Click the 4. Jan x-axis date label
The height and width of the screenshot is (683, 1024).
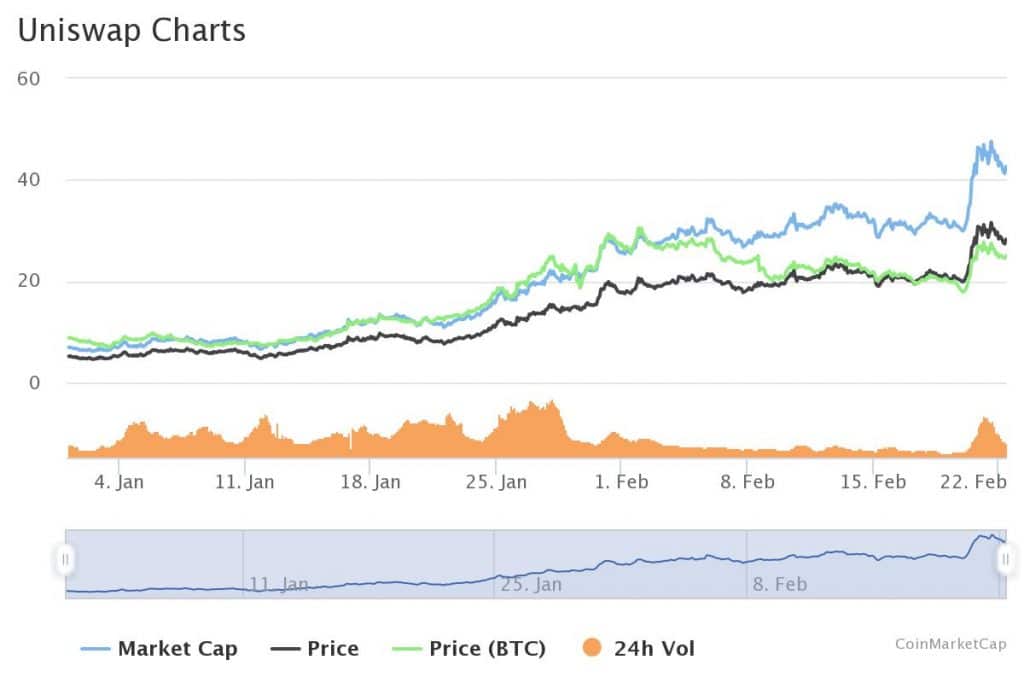pos(117,482)
